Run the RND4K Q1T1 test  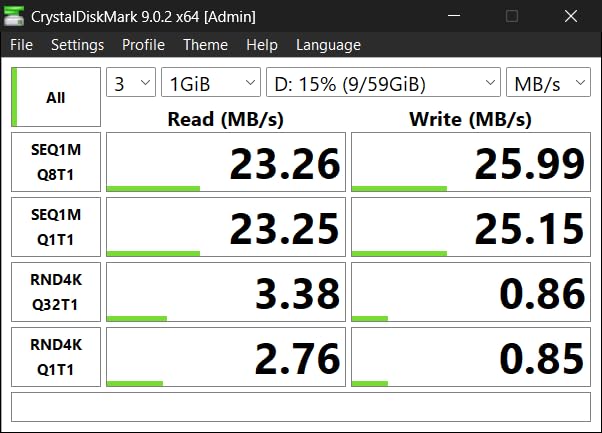[x=56, y=357]
